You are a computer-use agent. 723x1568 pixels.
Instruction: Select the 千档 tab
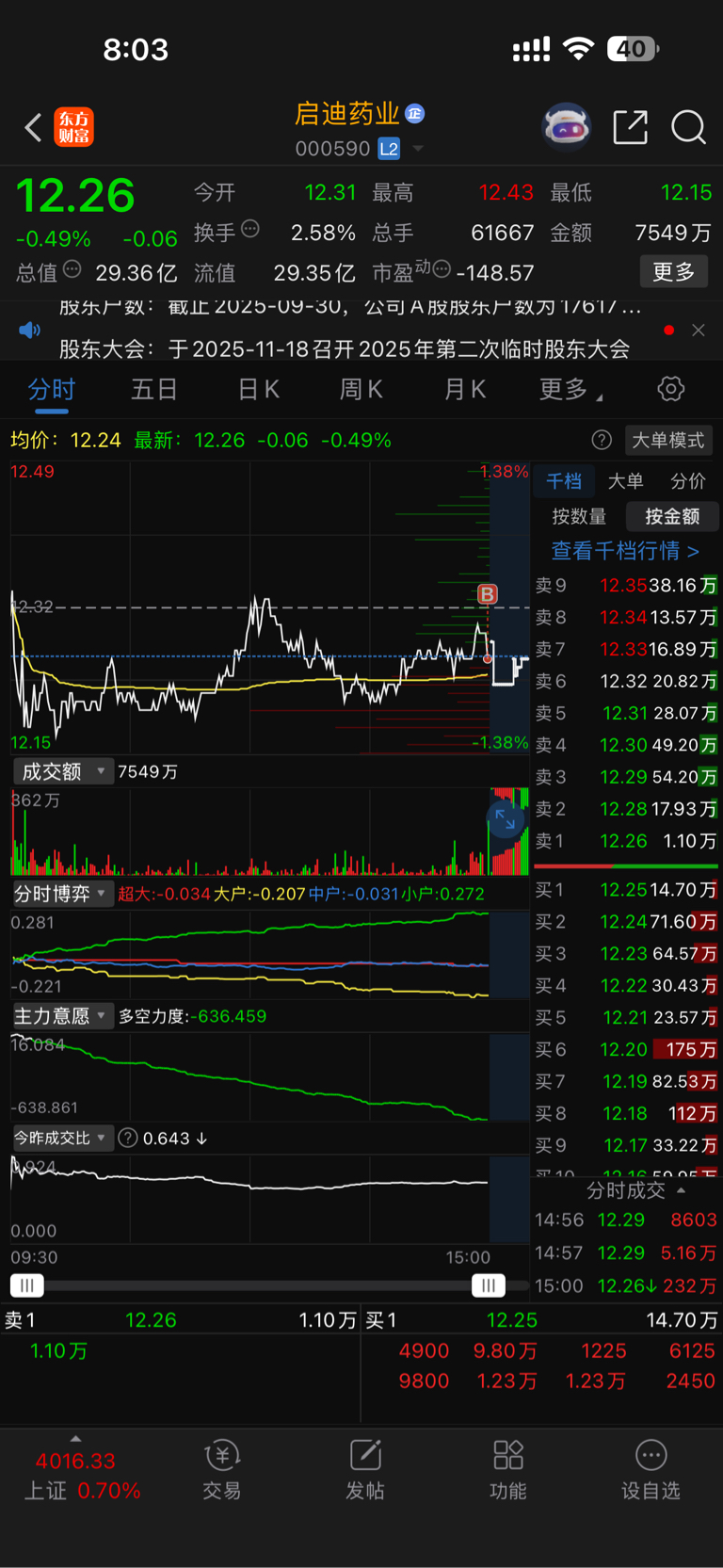564,481
